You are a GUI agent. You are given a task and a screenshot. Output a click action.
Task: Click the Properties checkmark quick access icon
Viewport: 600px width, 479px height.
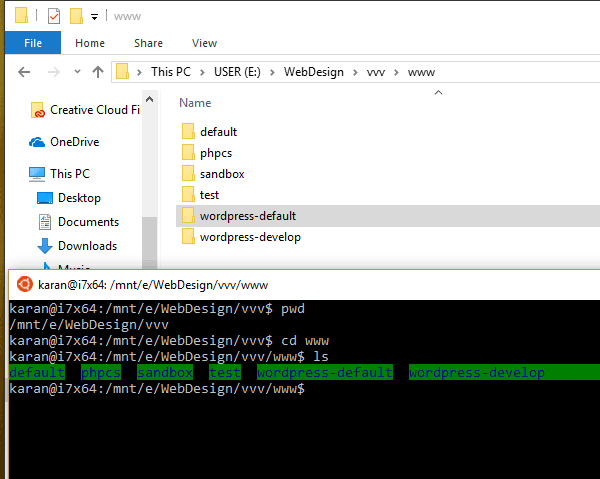[x=54, y=16]
